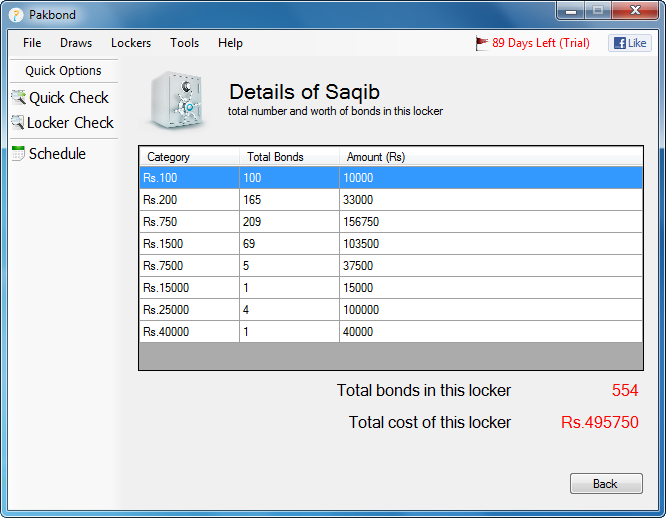Sort by Amount (Rs) column header
666x518 pixels.
491,157
